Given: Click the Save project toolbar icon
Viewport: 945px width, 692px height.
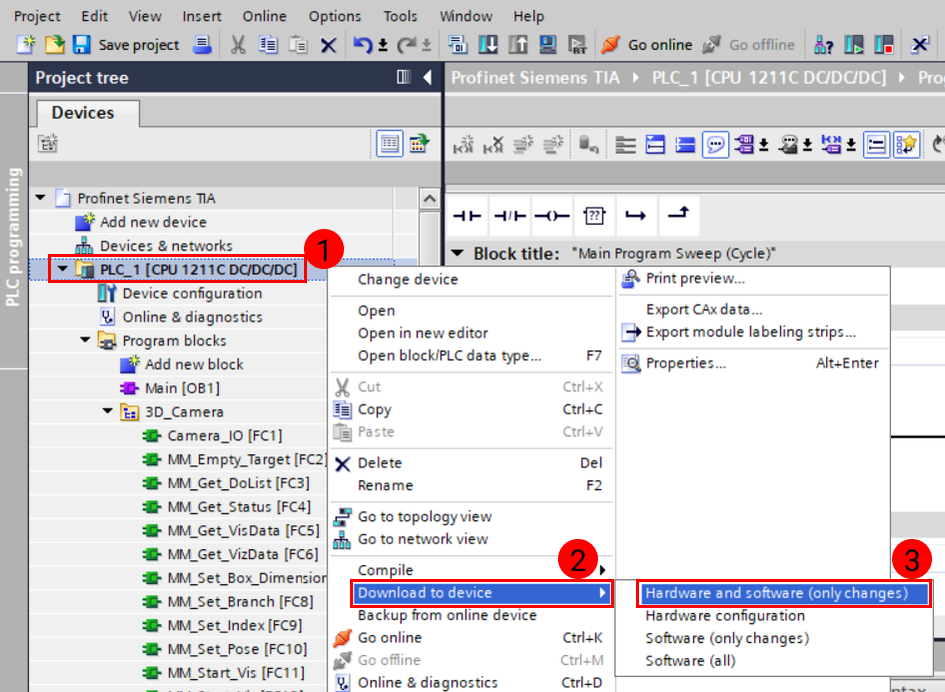Looking at the screenshot, I should (82, 45).
